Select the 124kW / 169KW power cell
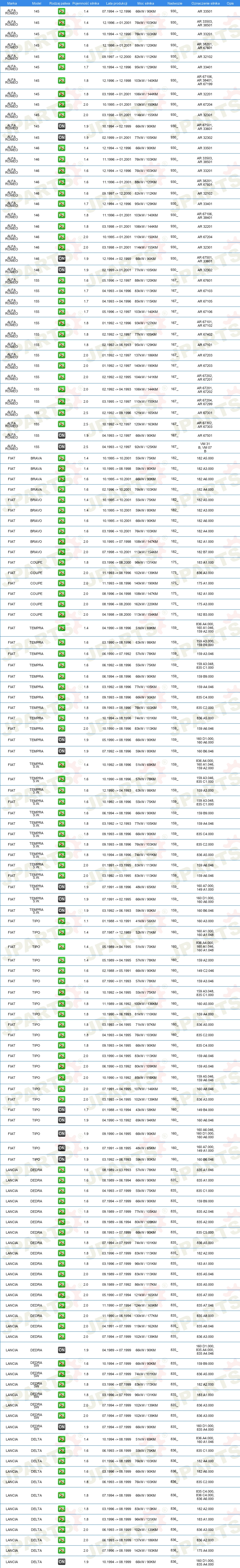Screen dimensions: 240x1568 (x=145, y=1305)
